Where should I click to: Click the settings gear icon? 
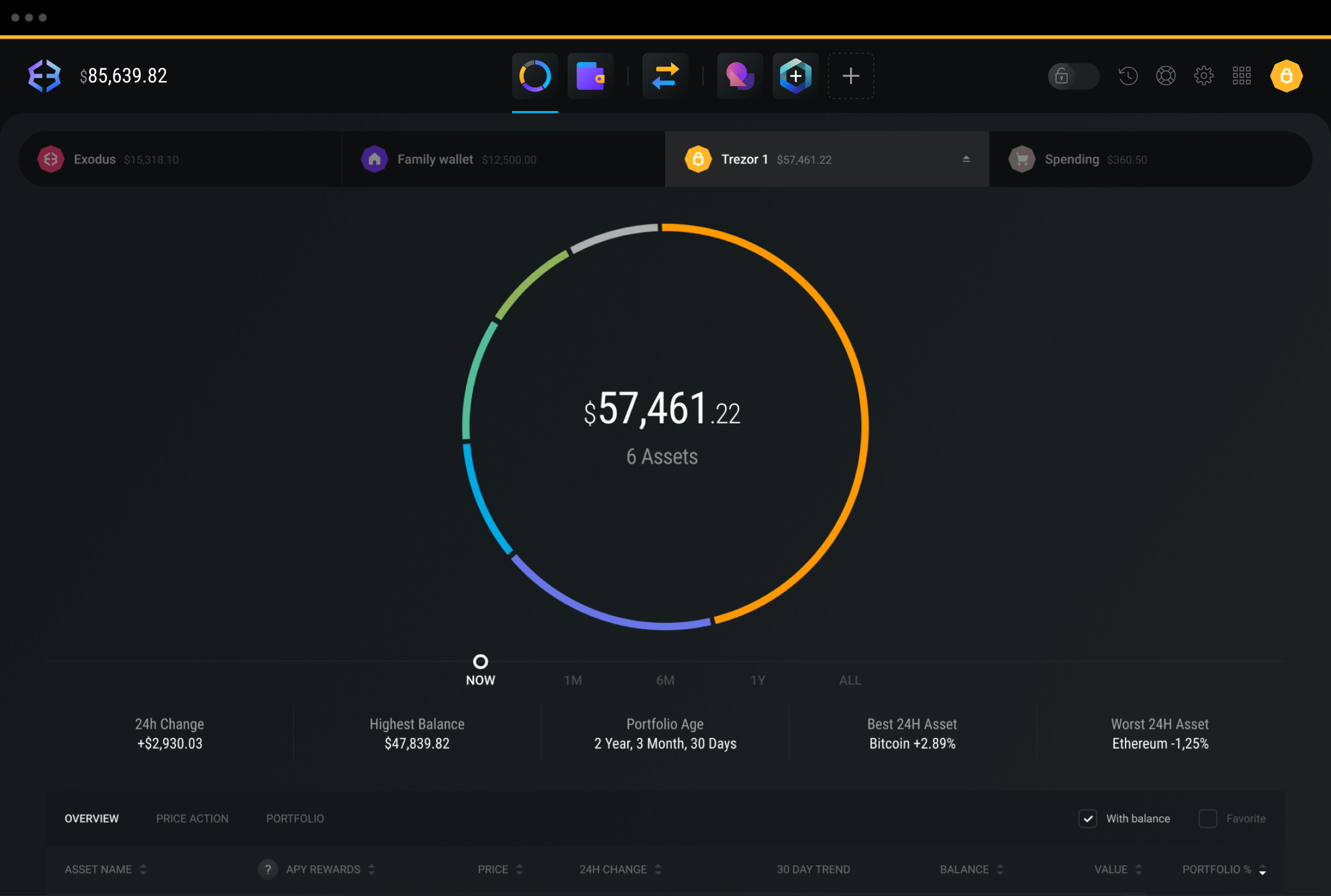[1204, 75]
